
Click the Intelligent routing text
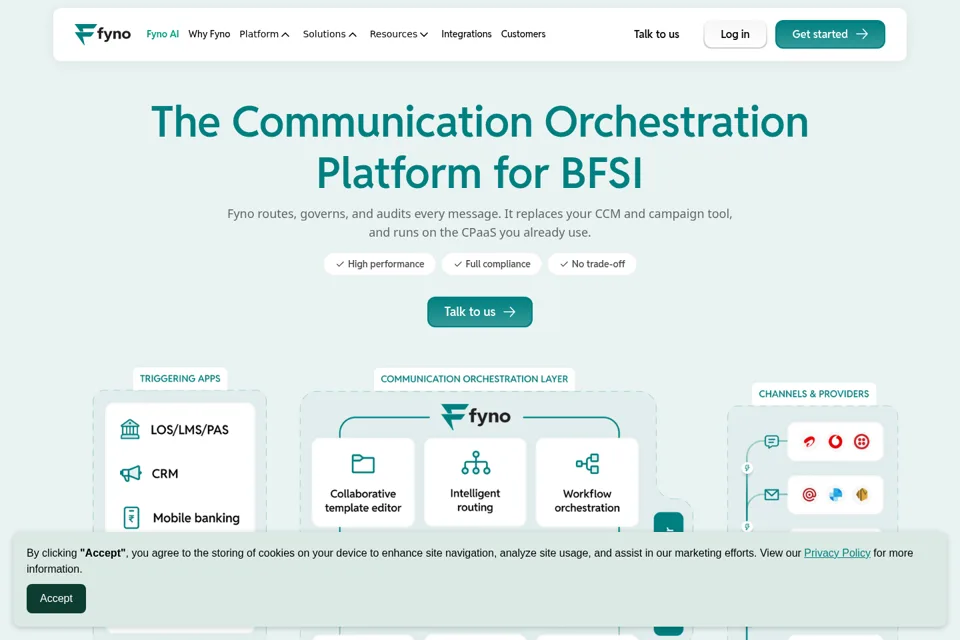click(x=475, y=500)
